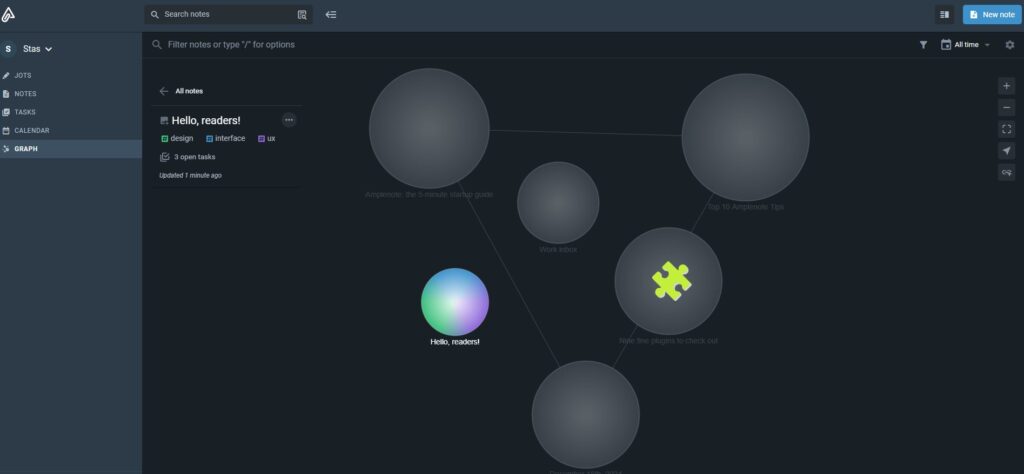Open the Calendar section
The image size is (1024, 474).
pyautogui.click(x=31, y=130)
